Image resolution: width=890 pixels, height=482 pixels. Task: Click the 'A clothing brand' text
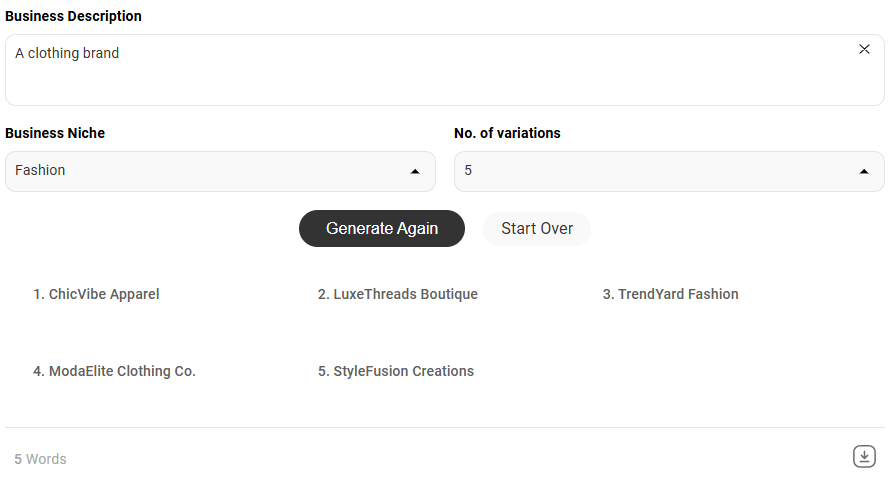[x=67, y=53]
